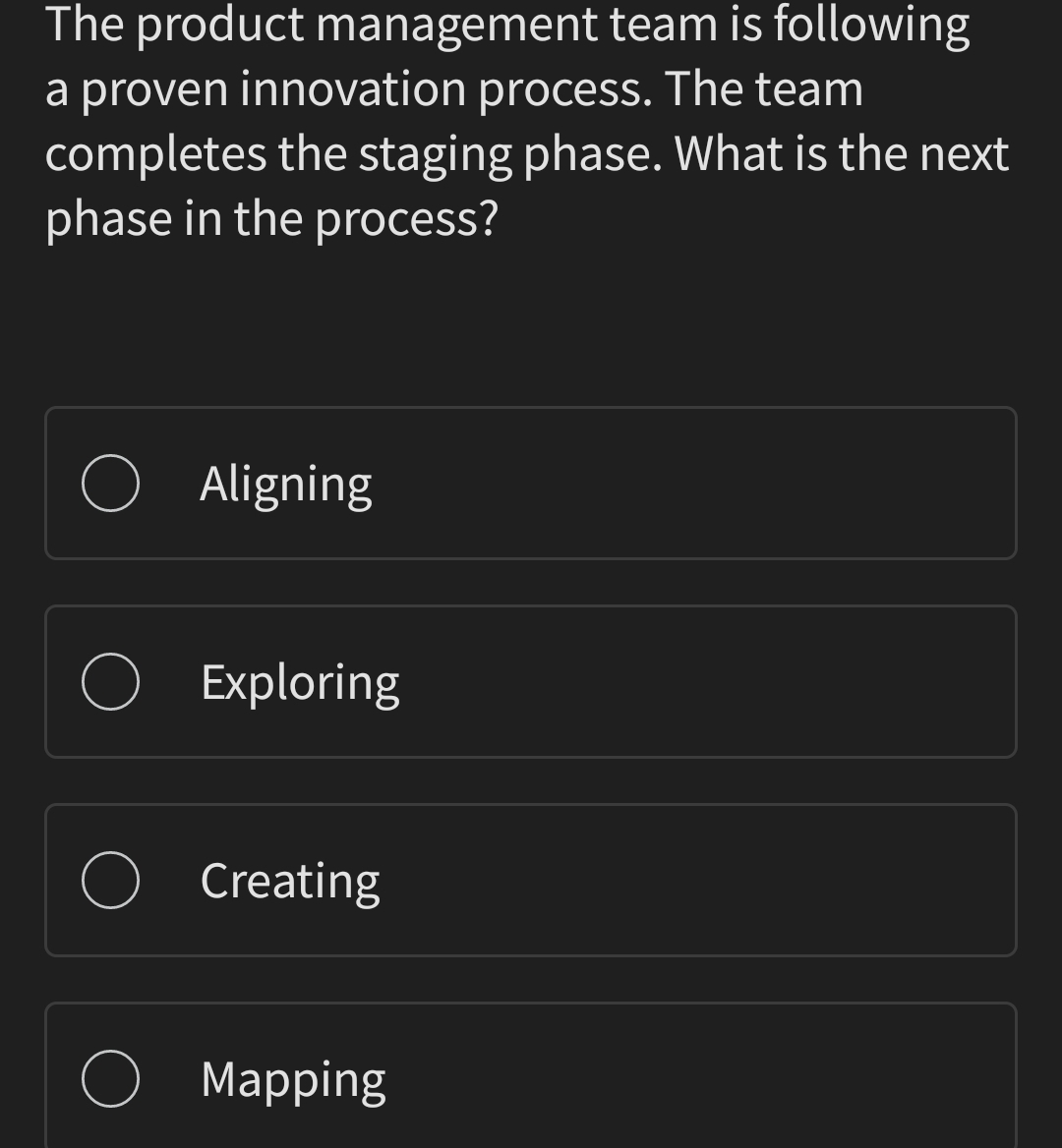The image size is (1062, 1148).
Task: Click the radio circle next to Exploring
Action: pos(110,681)
